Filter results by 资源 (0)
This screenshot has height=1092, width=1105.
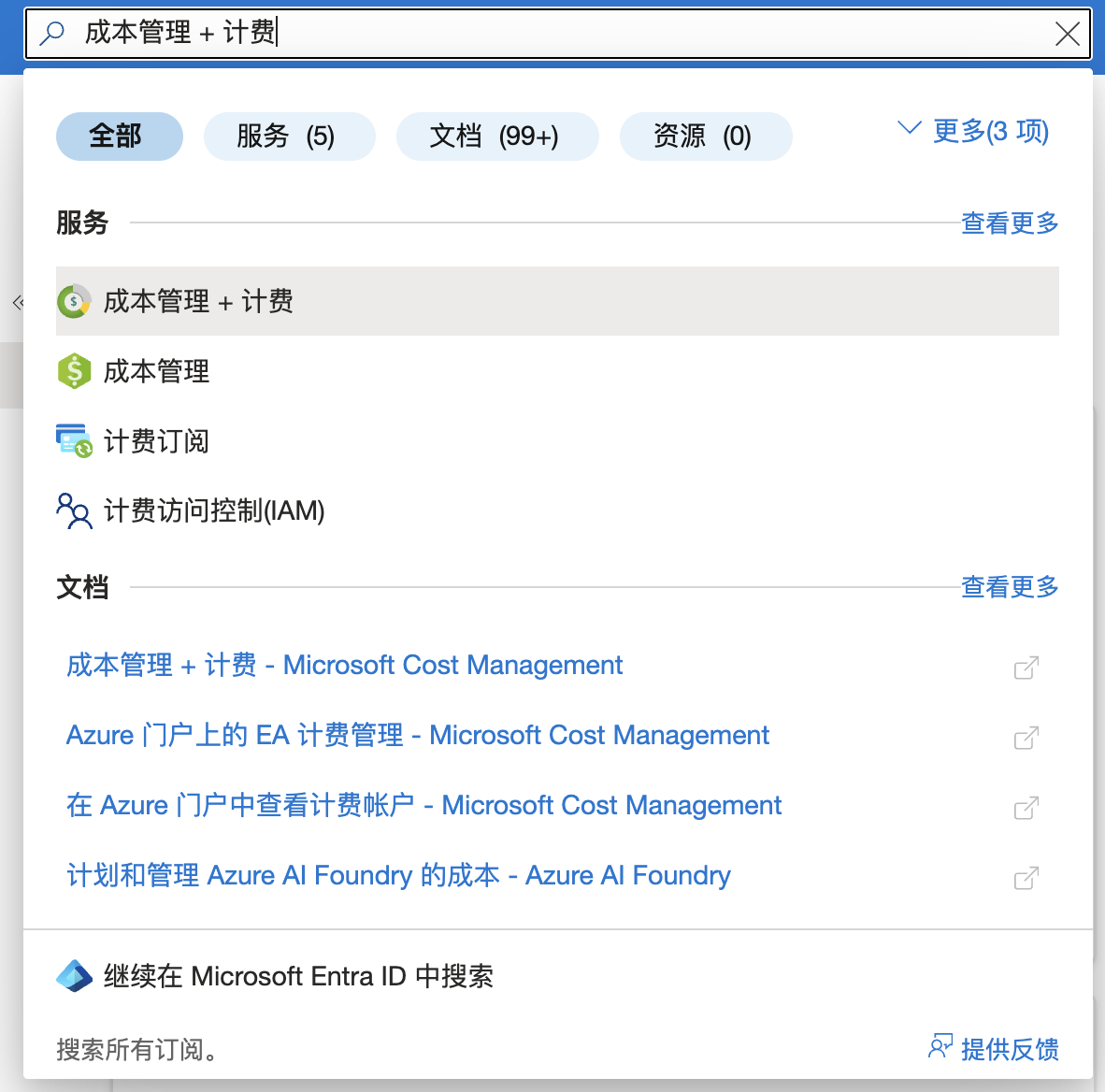[705, 136]
